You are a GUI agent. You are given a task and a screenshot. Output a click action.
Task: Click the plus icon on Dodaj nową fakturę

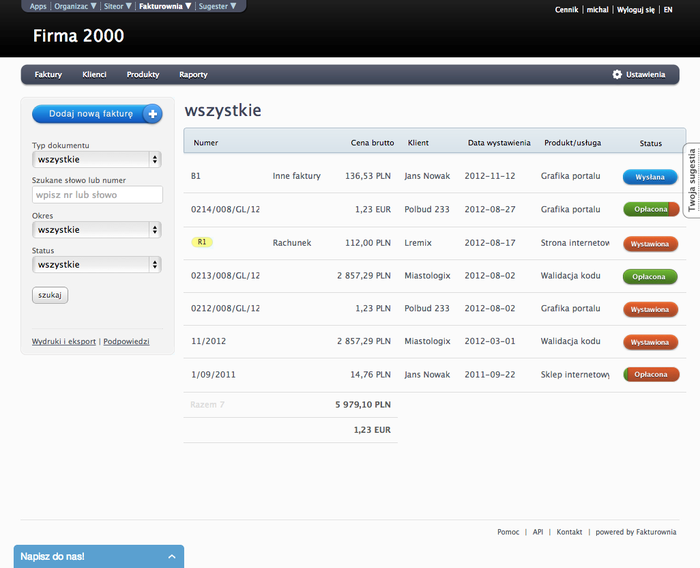tap(152, 114)
